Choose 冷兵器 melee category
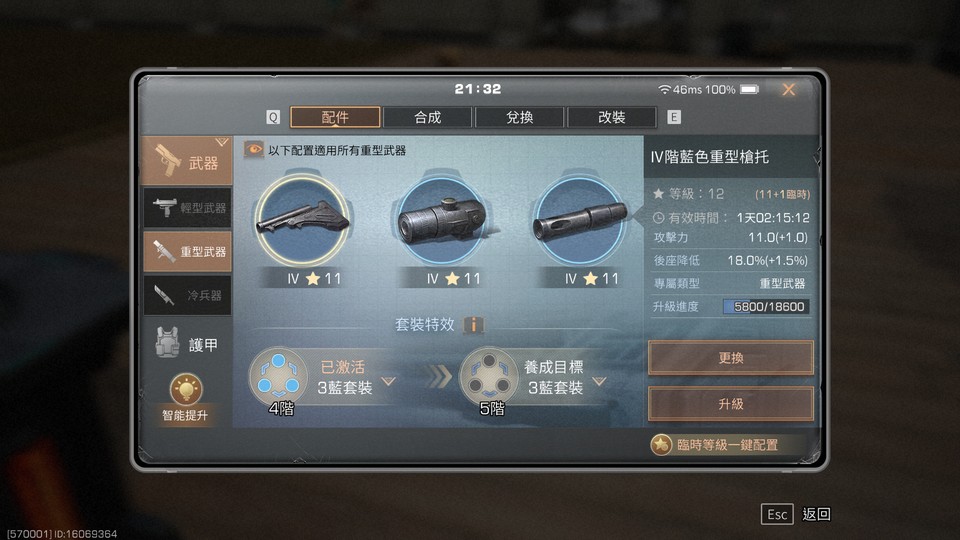 187,295
